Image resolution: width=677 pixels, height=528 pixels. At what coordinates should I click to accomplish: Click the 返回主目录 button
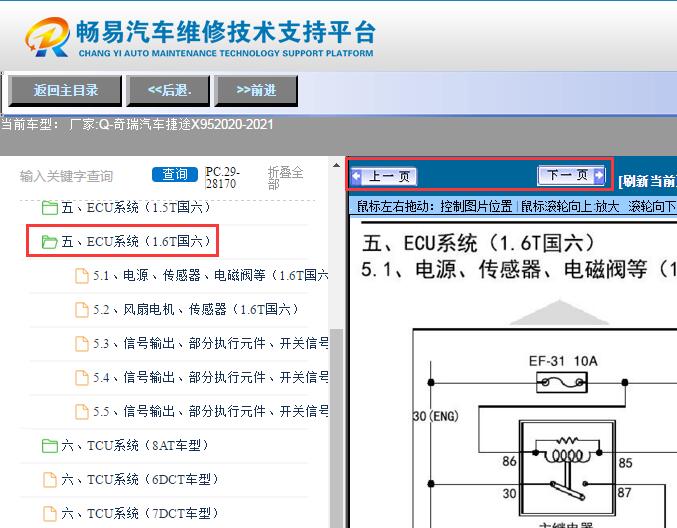pyautogui.click(x=65, y=91)
